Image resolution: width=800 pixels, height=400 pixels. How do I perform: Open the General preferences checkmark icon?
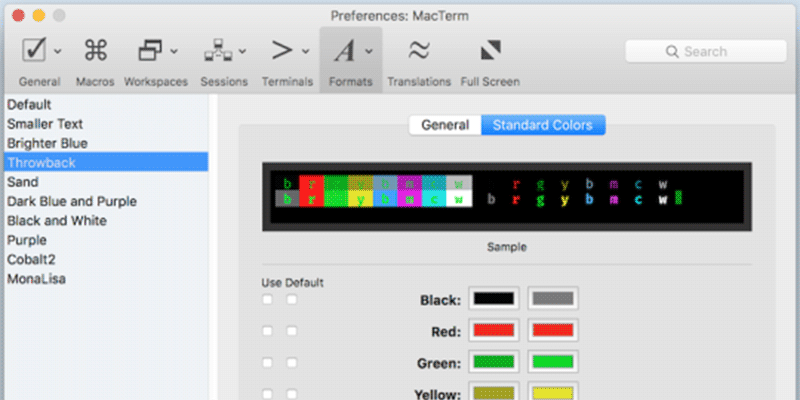pyautogui.click(x=34, y=51)
